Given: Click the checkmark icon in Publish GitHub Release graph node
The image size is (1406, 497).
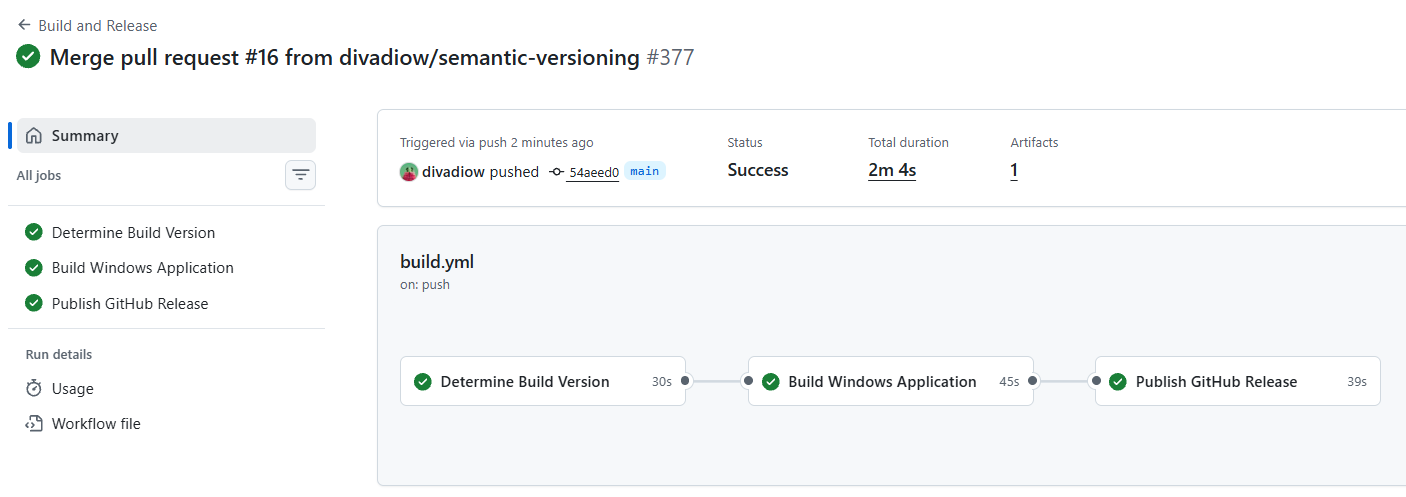Looking at the screenshot, I should coord(1118,381).
